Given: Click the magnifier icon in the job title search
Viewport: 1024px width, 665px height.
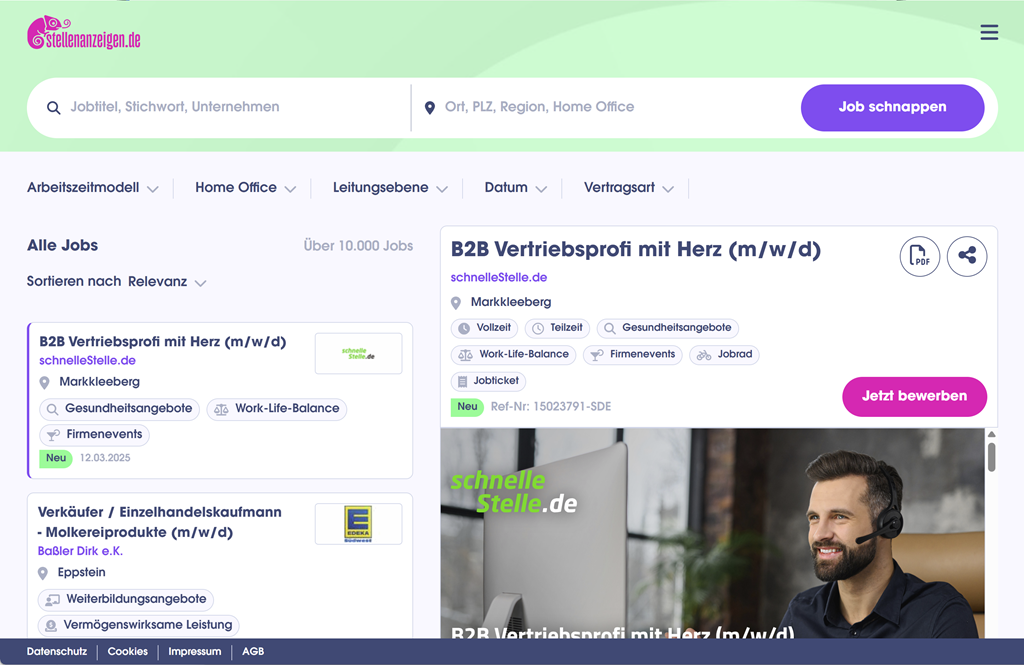Looking at the screenshot, I should pyautogui.click(x=54, y=108).
